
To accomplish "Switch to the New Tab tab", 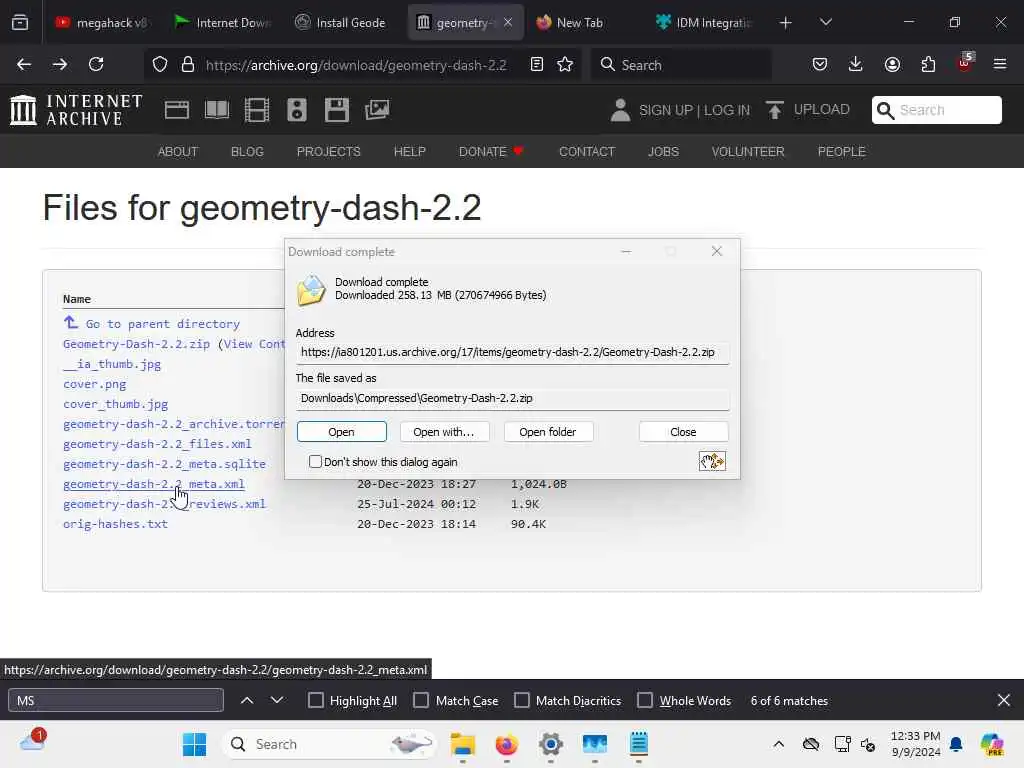I will pyautogui.click(x=581, y=23).
